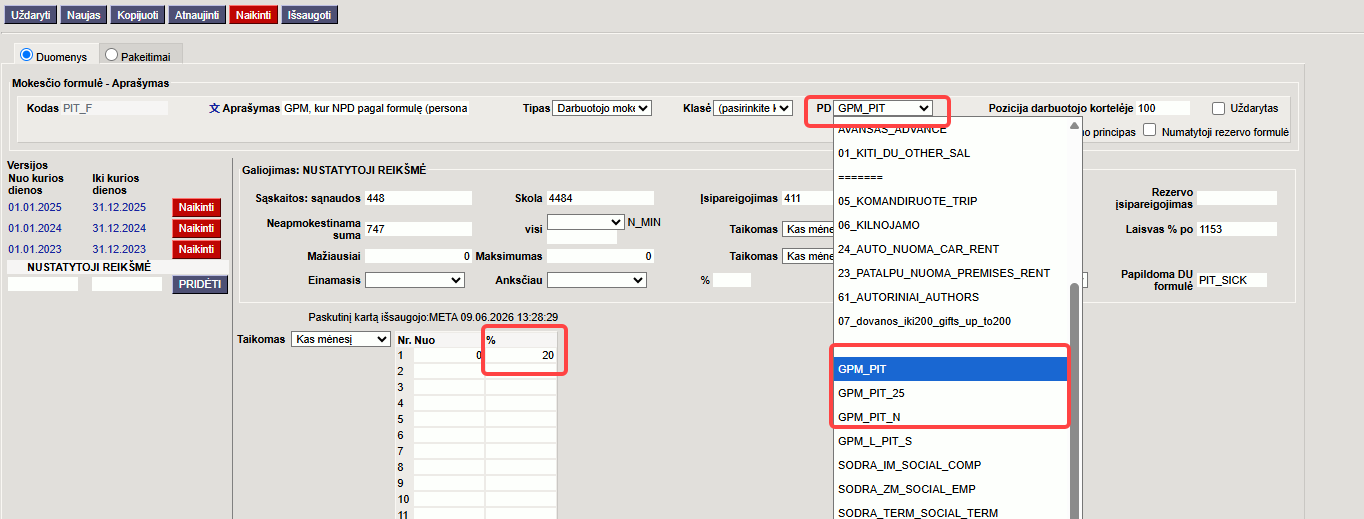Screen dimensions: 1364x519
Task: Choose SODRA_IM_SOCIAL_COMP option
Action: click(951, 465)
